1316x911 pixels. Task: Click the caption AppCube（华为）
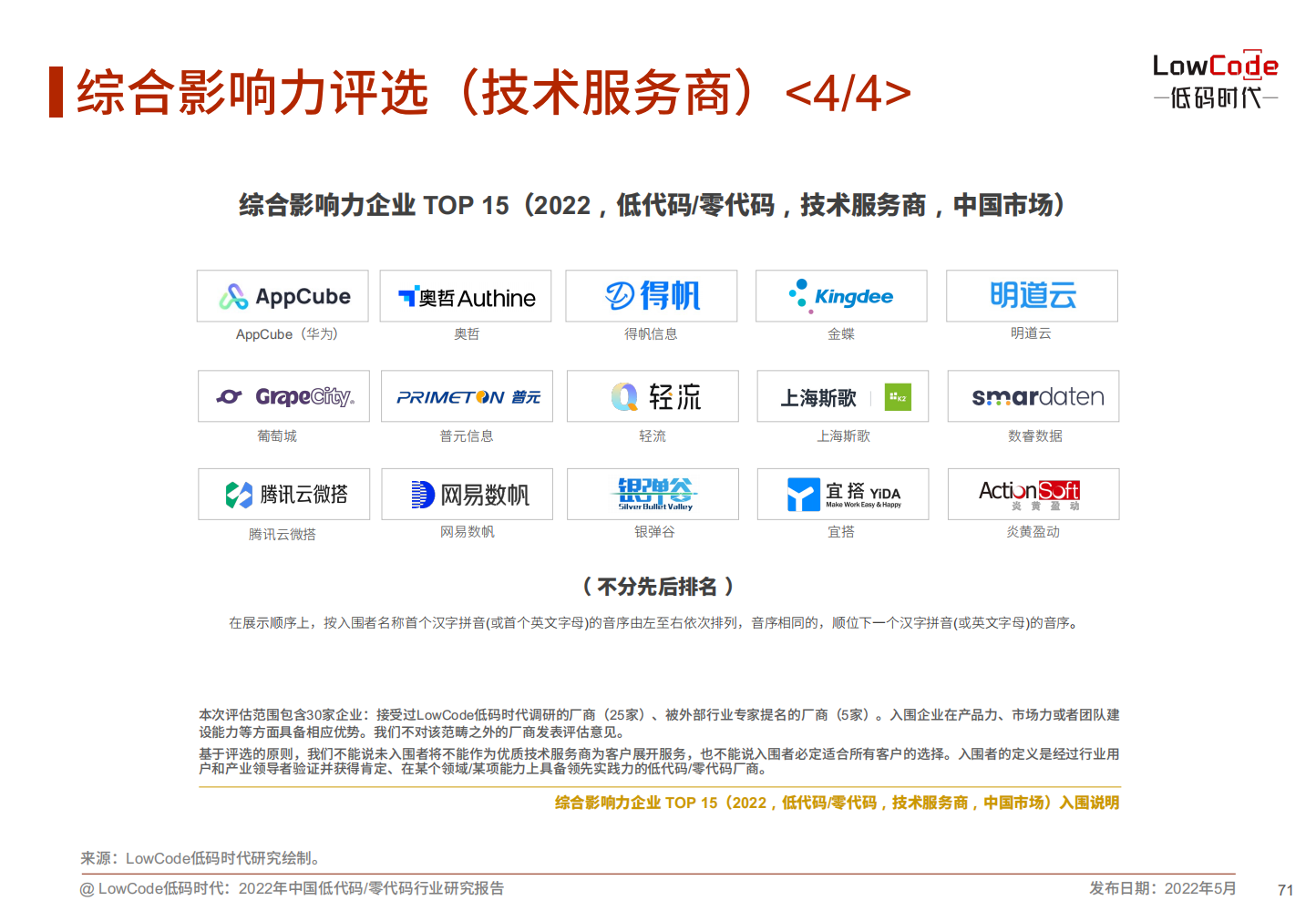click(286, 334)
